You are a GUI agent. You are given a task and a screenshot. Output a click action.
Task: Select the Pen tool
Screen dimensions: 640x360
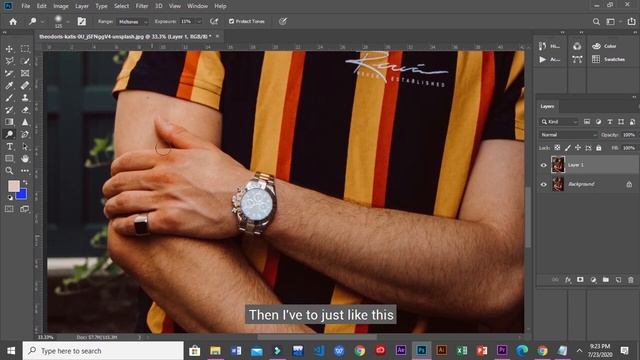tap(25, 134)
